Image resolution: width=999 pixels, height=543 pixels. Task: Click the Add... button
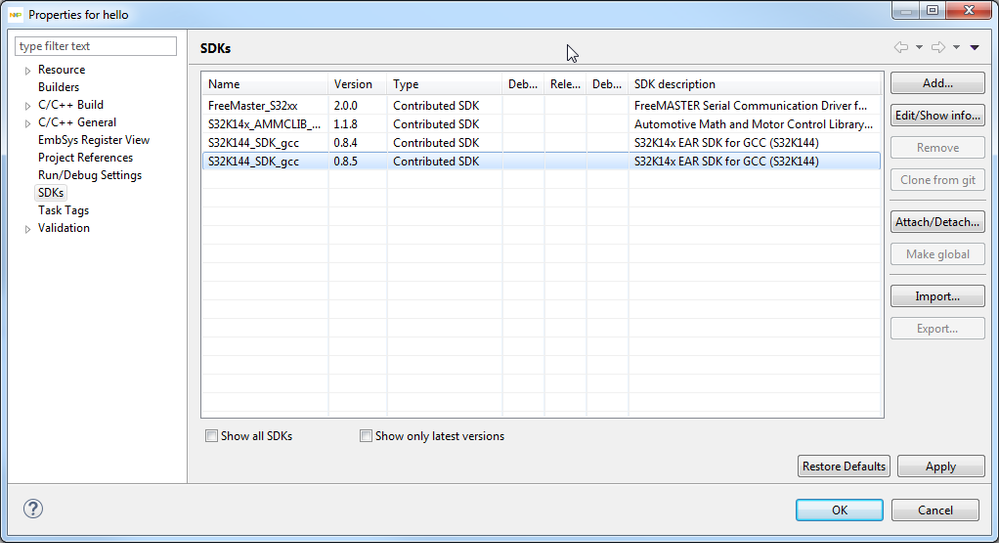[x=937, y=83]
